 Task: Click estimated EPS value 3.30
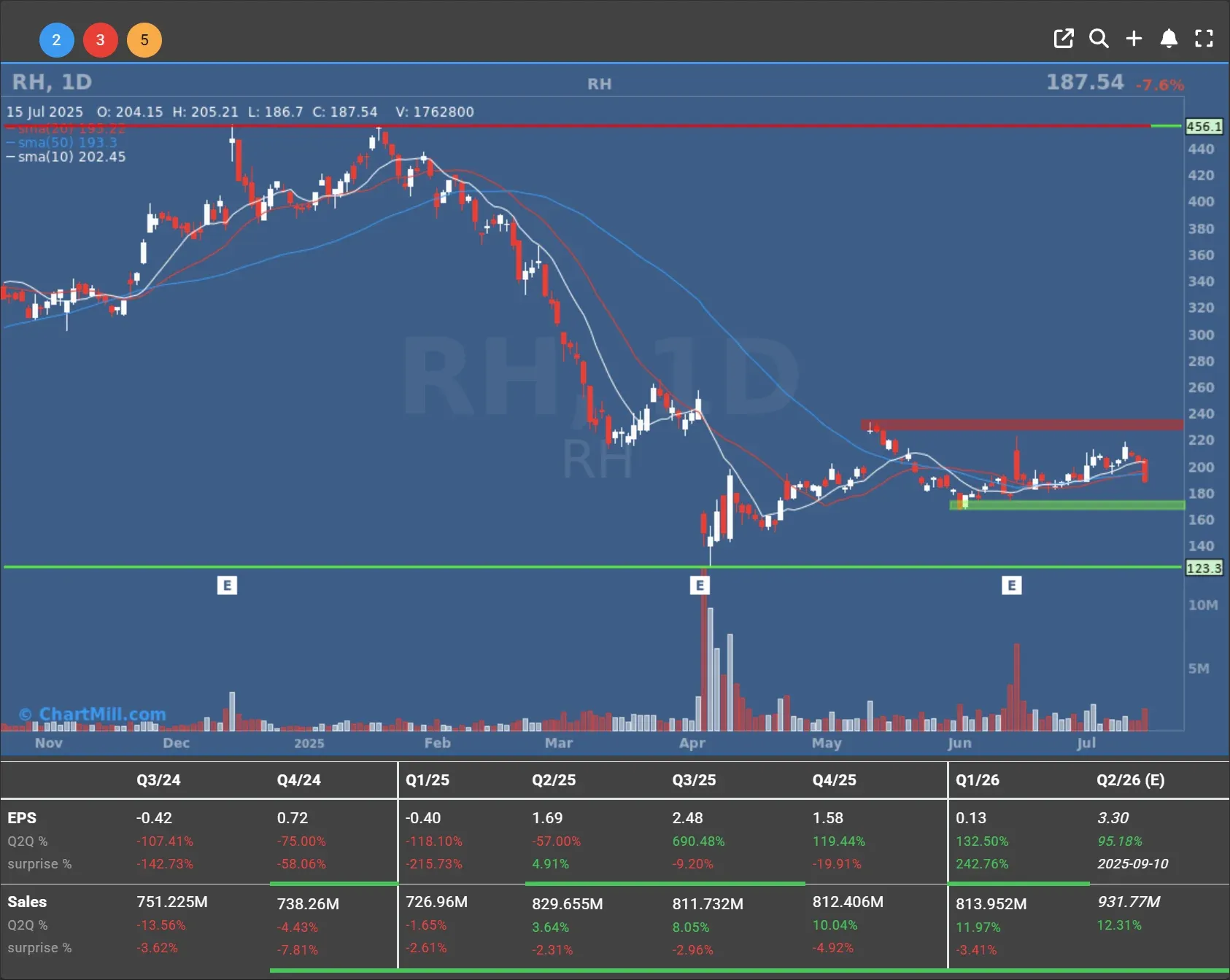(1113, 818)
